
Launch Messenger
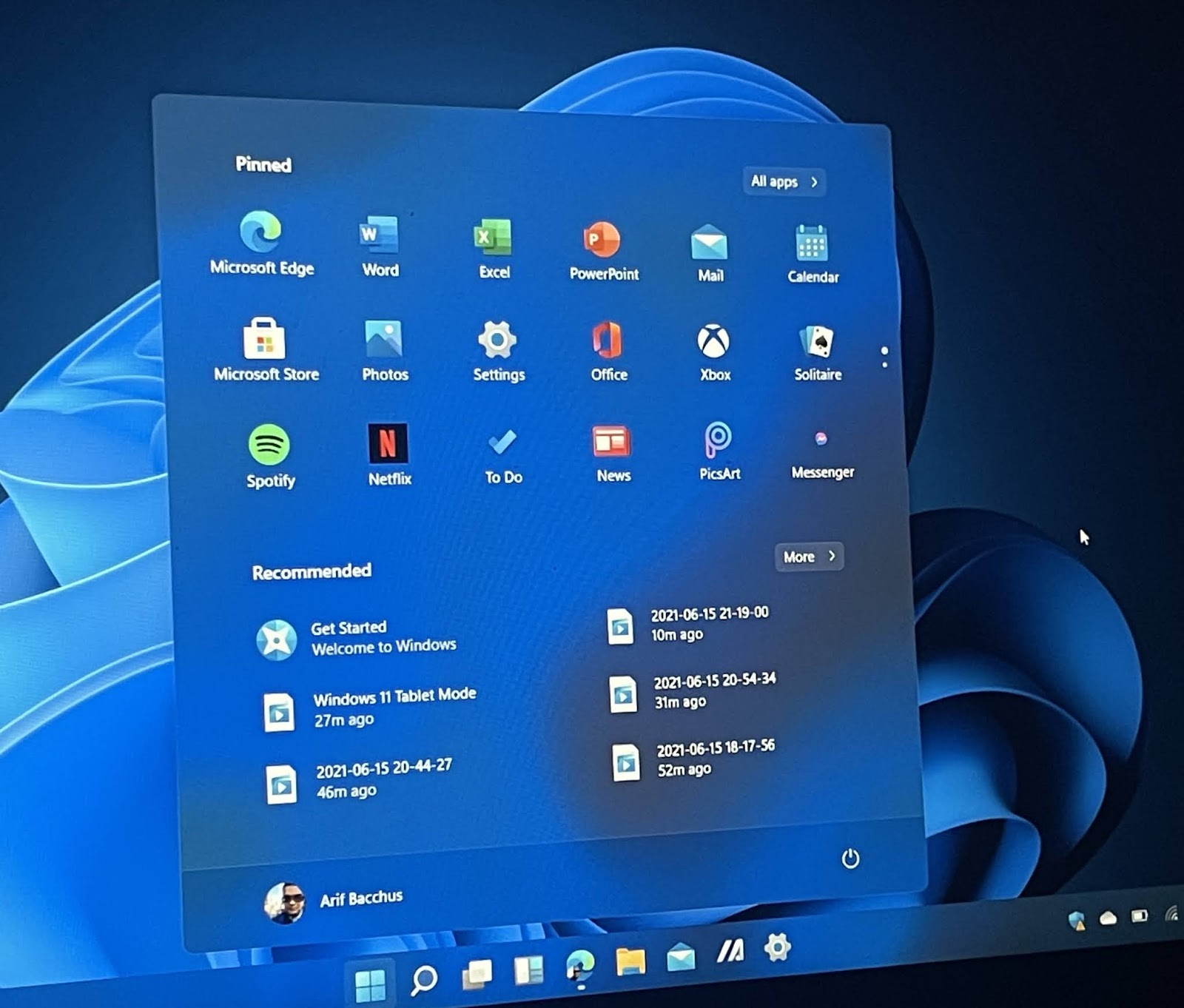click(821, 438)
